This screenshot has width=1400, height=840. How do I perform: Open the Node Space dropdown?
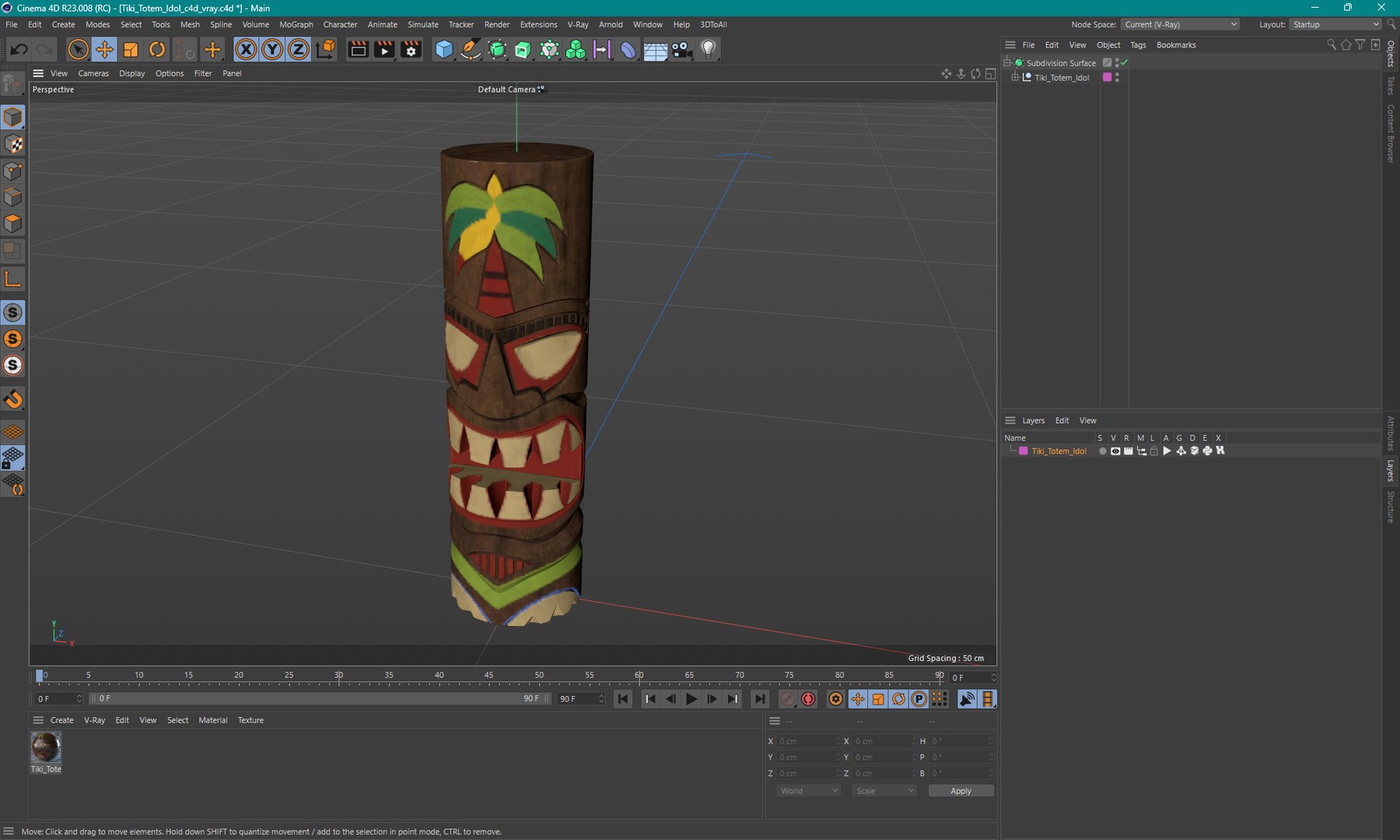[1180, 25]
